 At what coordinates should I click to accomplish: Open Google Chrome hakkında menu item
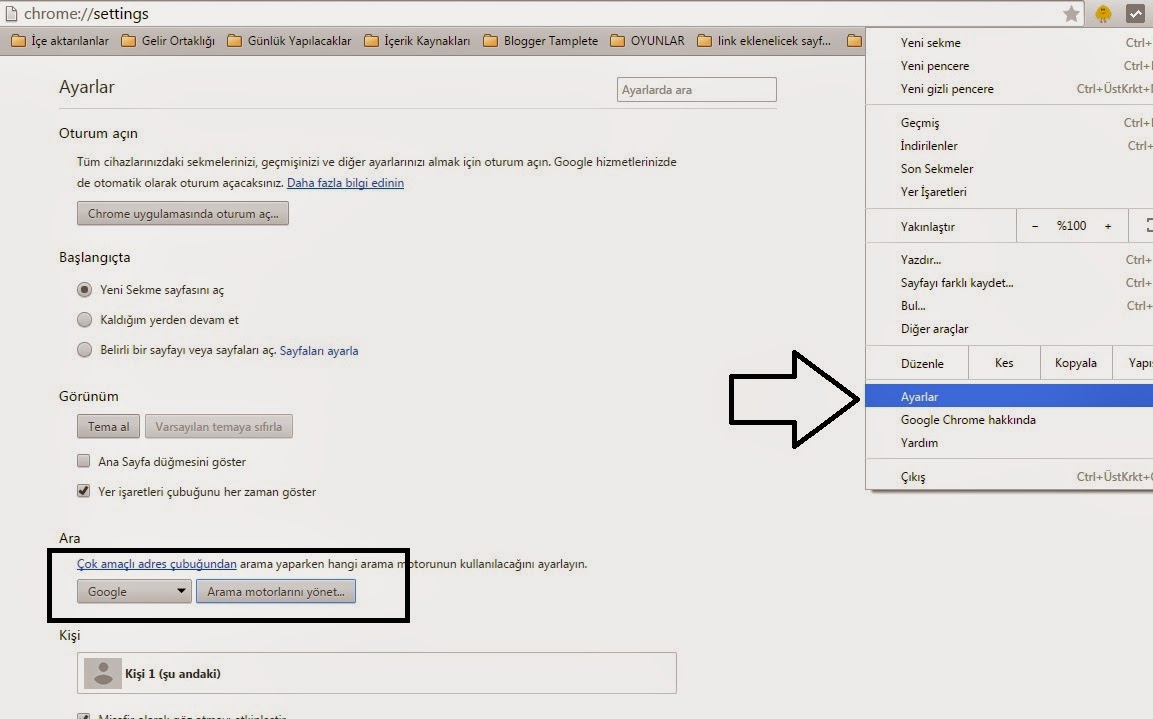coord(1009,419)
